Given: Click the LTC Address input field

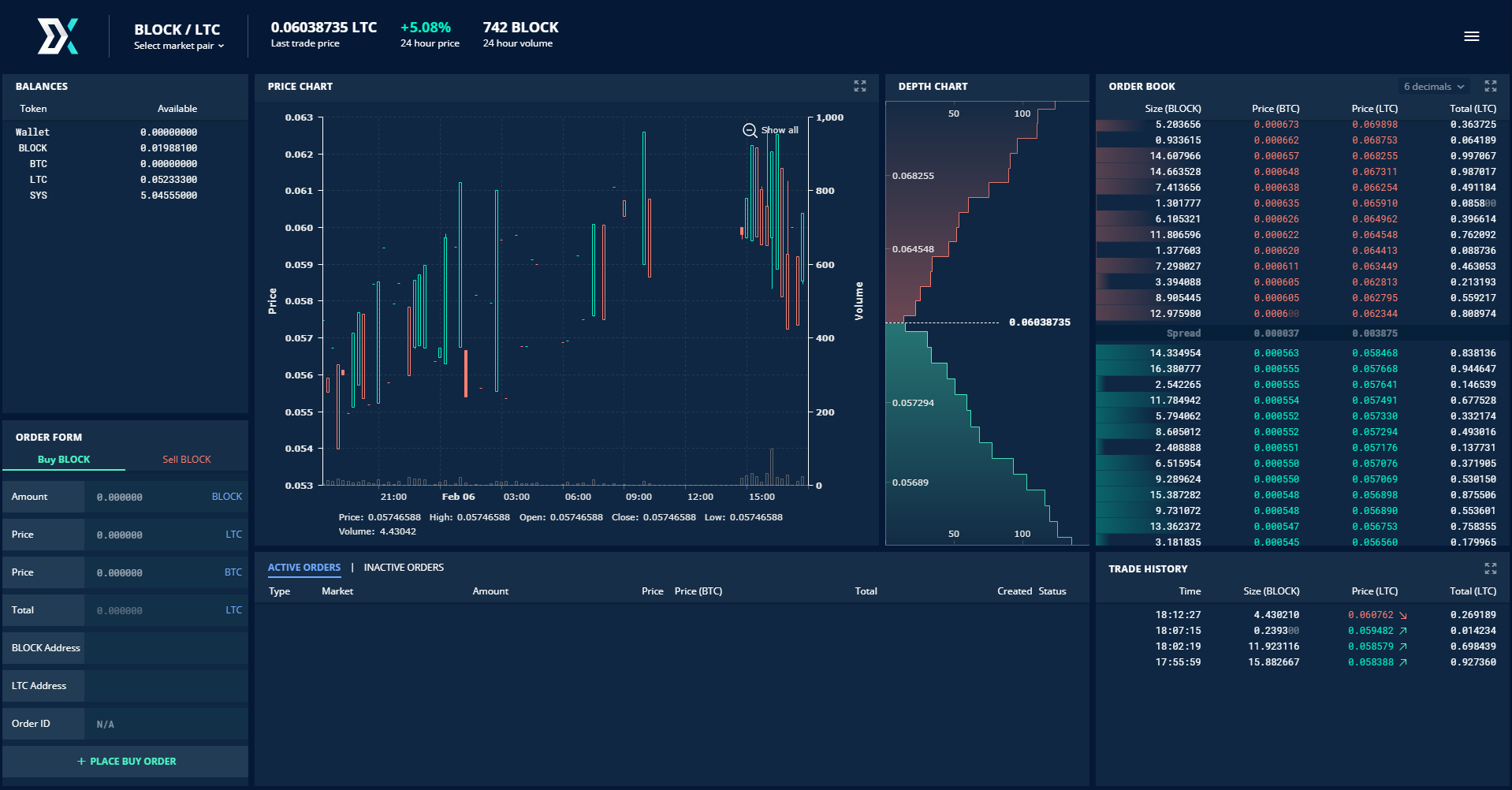Looking at the screenshot, I should [x=166, y=686].
